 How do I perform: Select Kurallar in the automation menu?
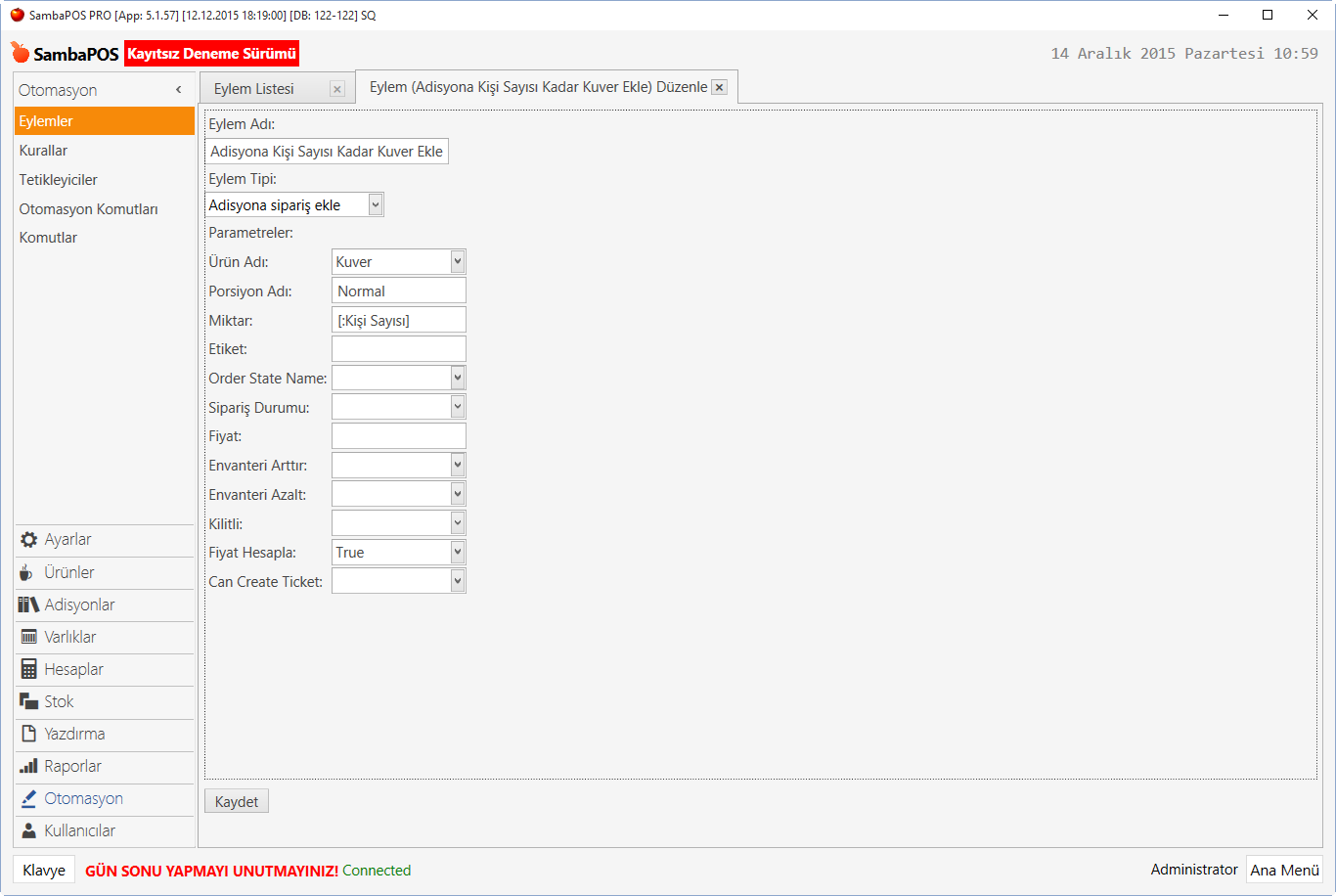43,151
